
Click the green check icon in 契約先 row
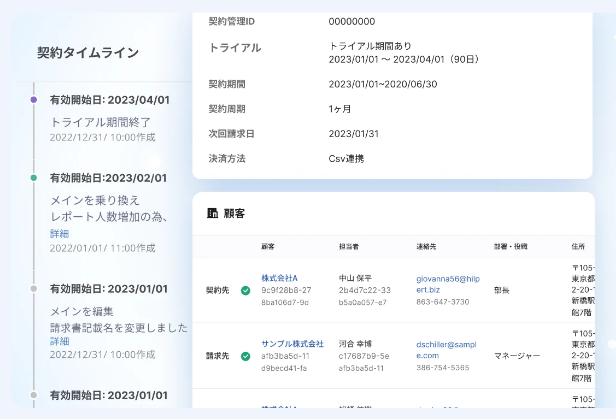point(245,290)
